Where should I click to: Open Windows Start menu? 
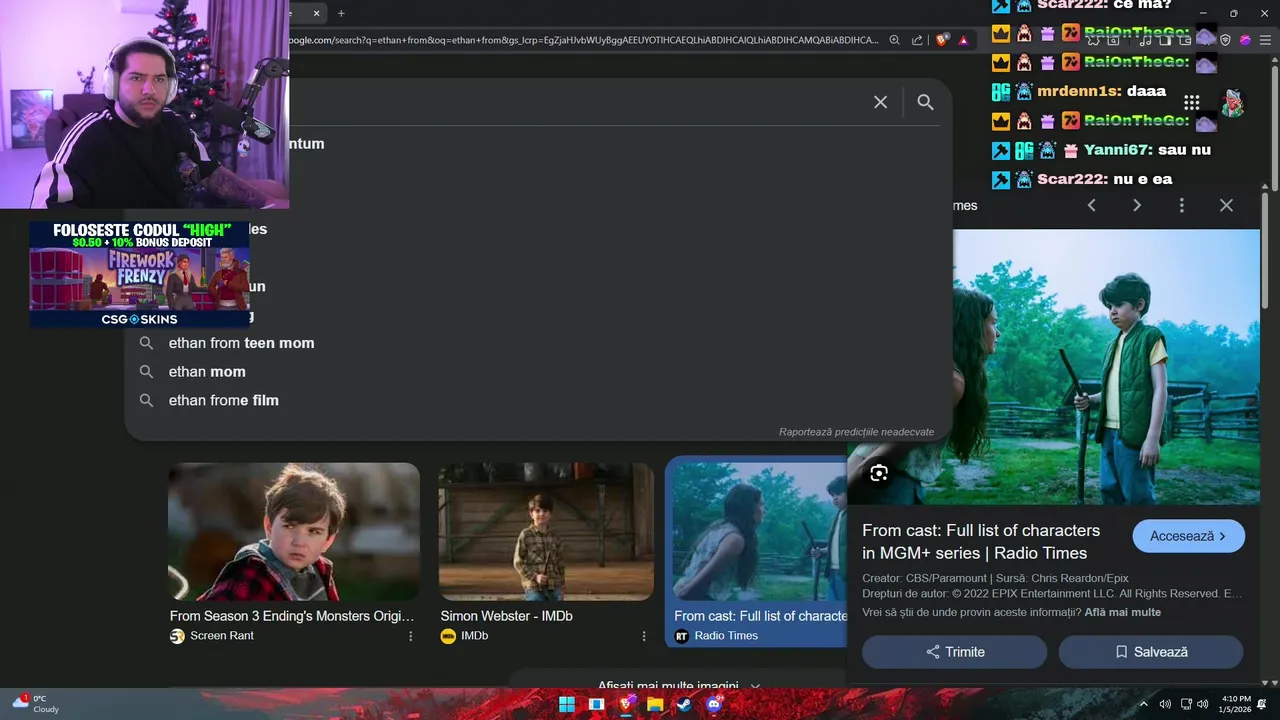pos(567,704)
